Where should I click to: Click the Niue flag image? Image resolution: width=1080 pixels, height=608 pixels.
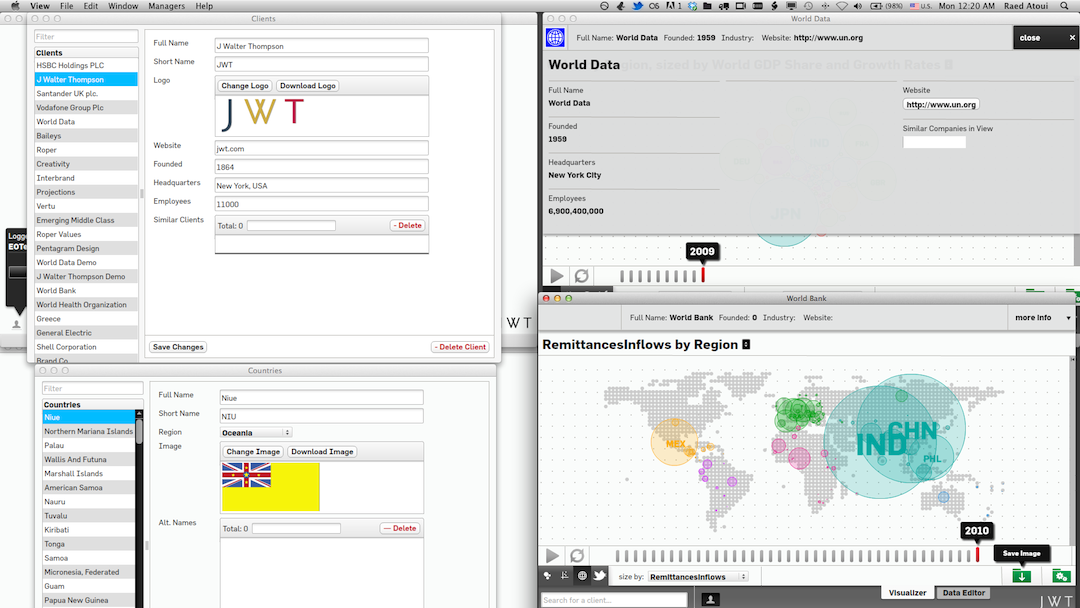click(x=271, y=486)
